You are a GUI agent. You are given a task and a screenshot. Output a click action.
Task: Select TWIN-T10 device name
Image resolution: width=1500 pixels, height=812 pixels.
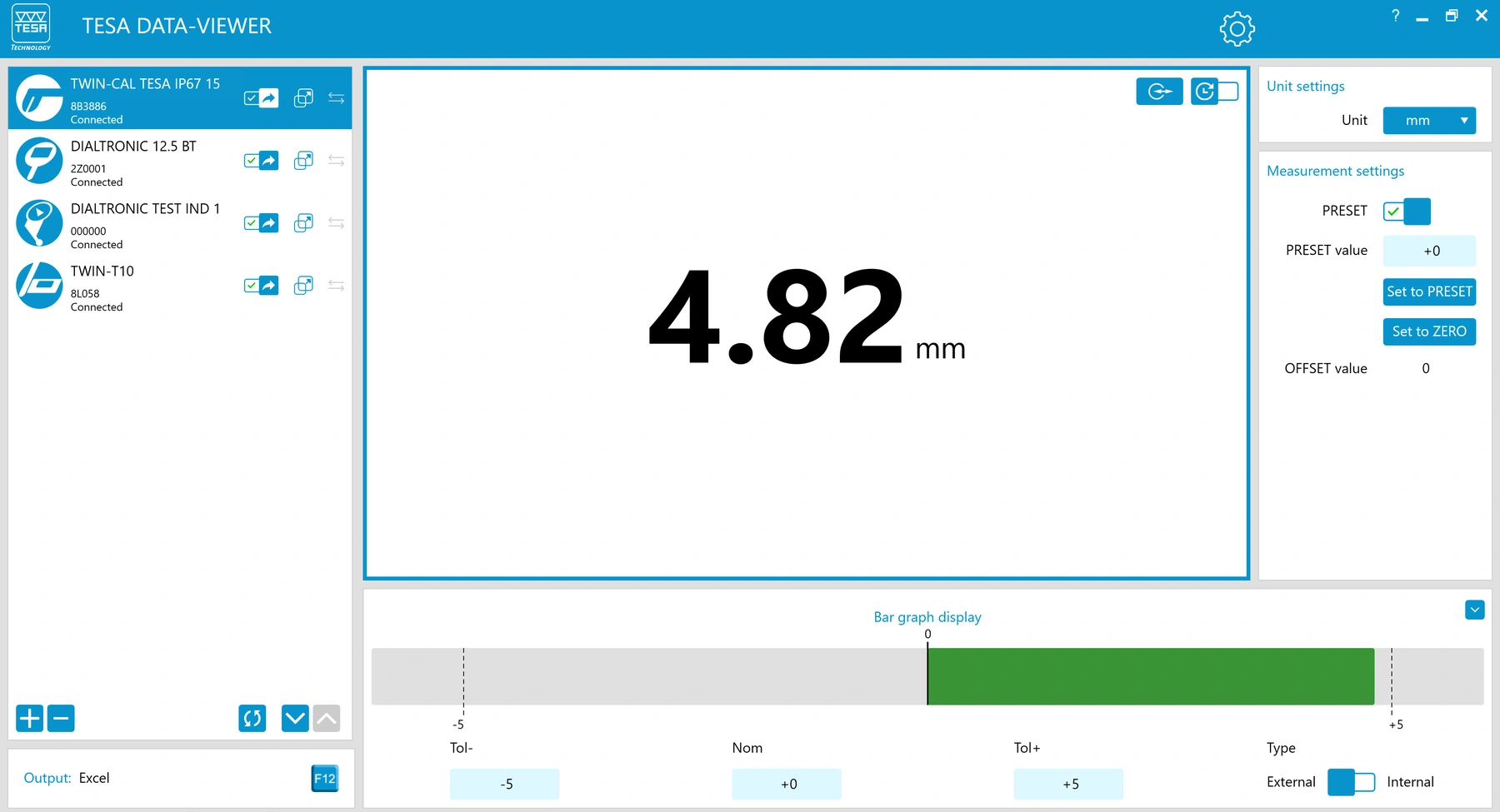[102, 271]
